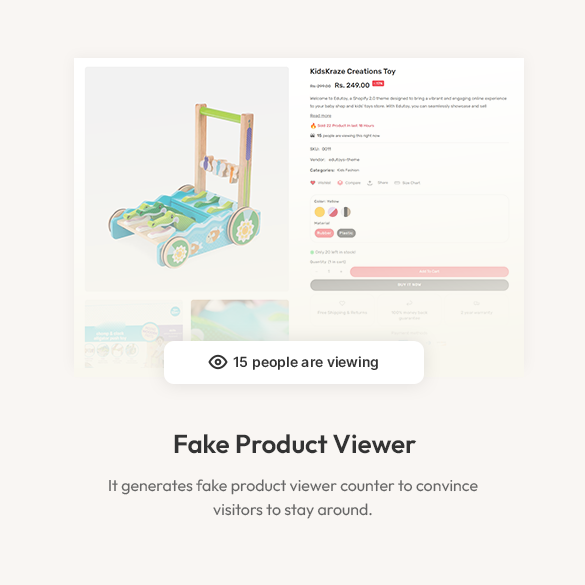This screenshot has height=585, width=585.
Task: Click the fire icon beside sold products text
Action: pos(313,126)
